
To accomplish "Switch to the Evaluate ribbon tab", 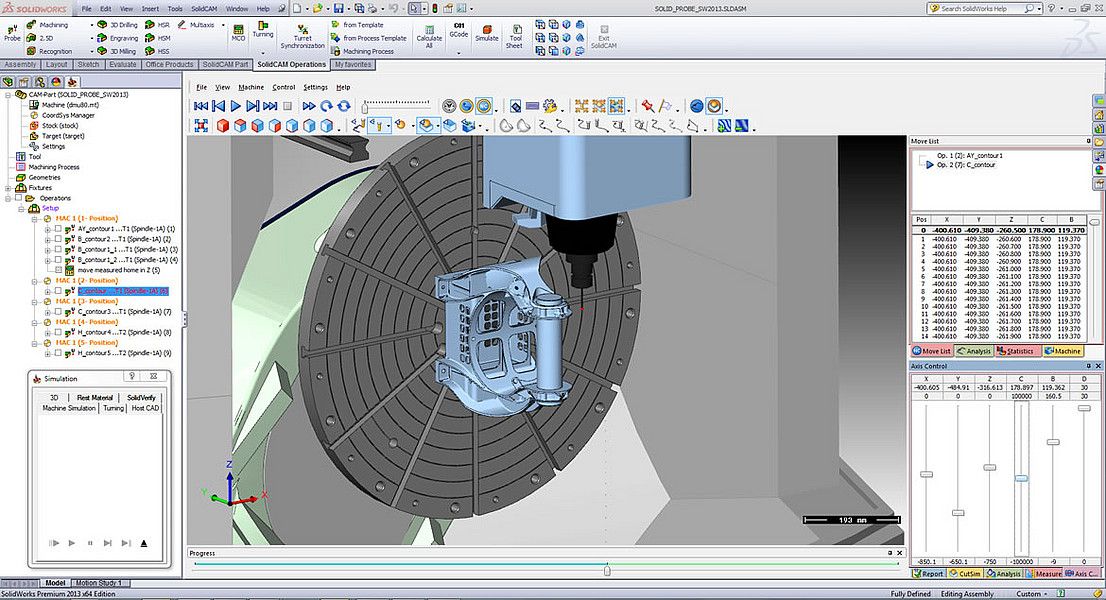I will (x=123, y=64).
